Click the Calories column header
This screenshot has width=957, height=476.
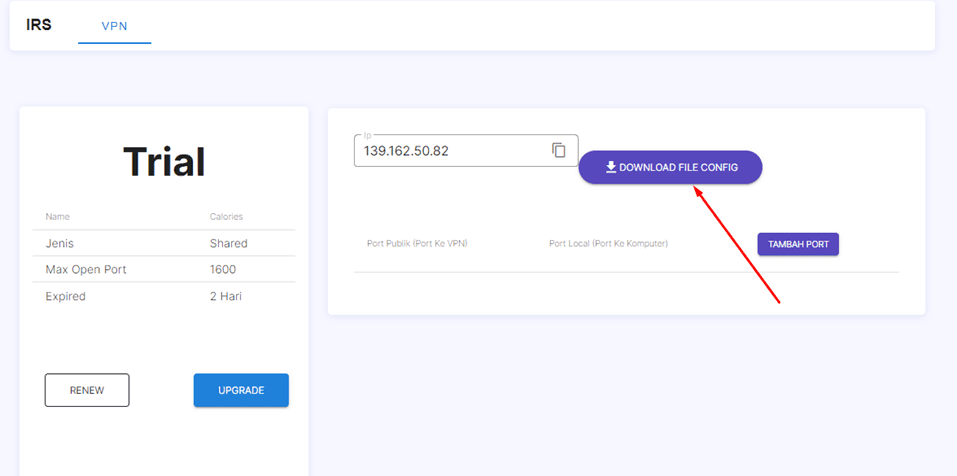226,216
